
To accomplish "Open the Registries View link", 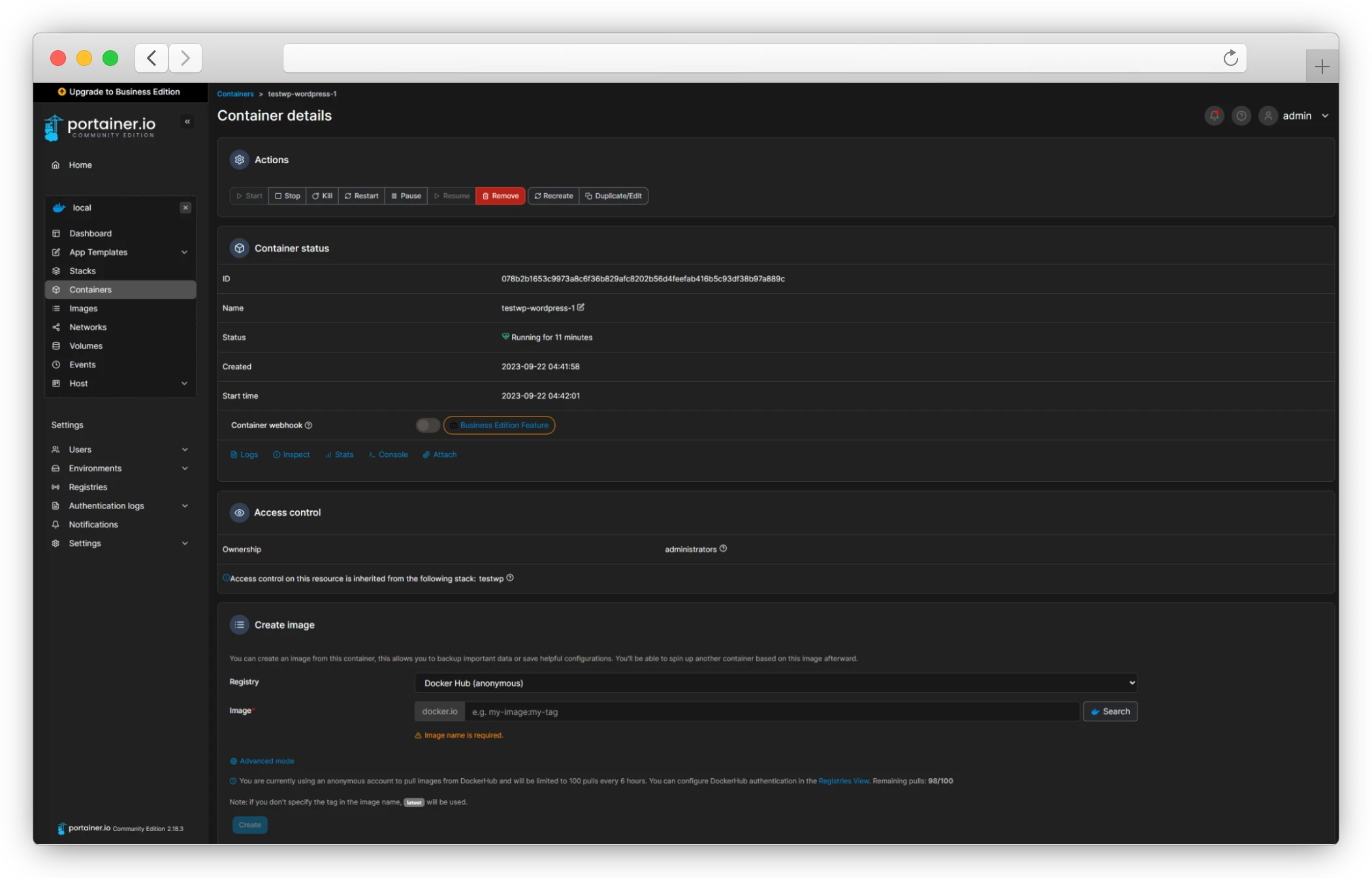I will click(843, 781).
